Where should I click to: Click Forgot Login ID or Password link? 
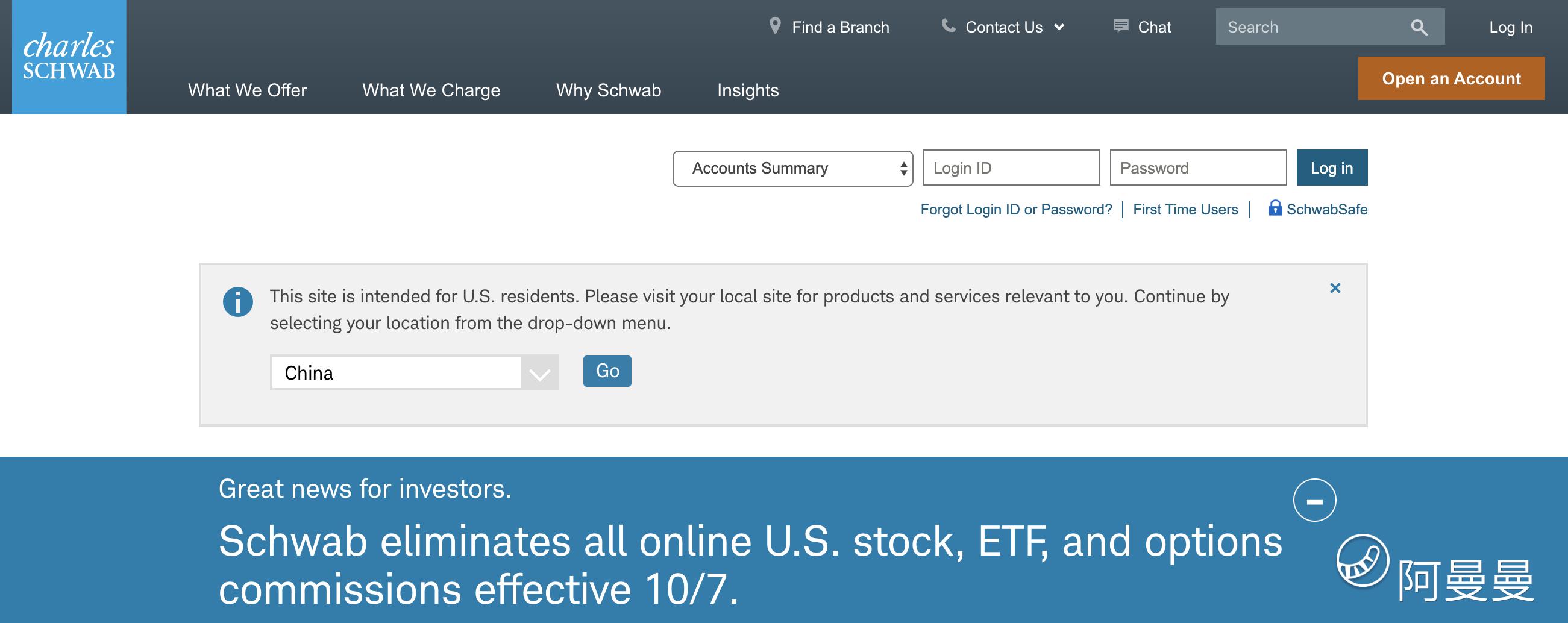[1016, 210]
